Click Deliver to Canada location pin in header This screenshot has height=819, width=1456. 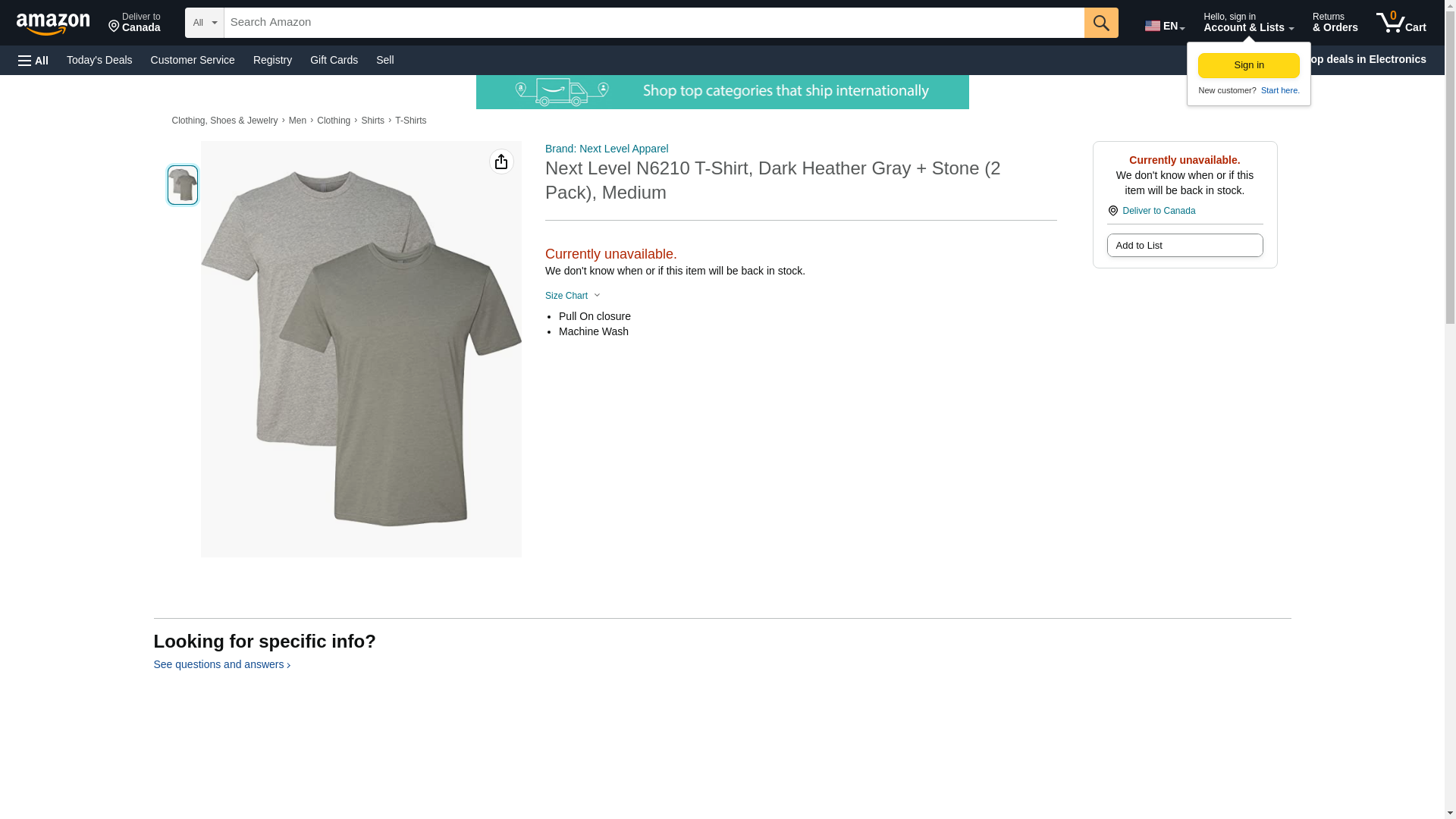[134, 23]
